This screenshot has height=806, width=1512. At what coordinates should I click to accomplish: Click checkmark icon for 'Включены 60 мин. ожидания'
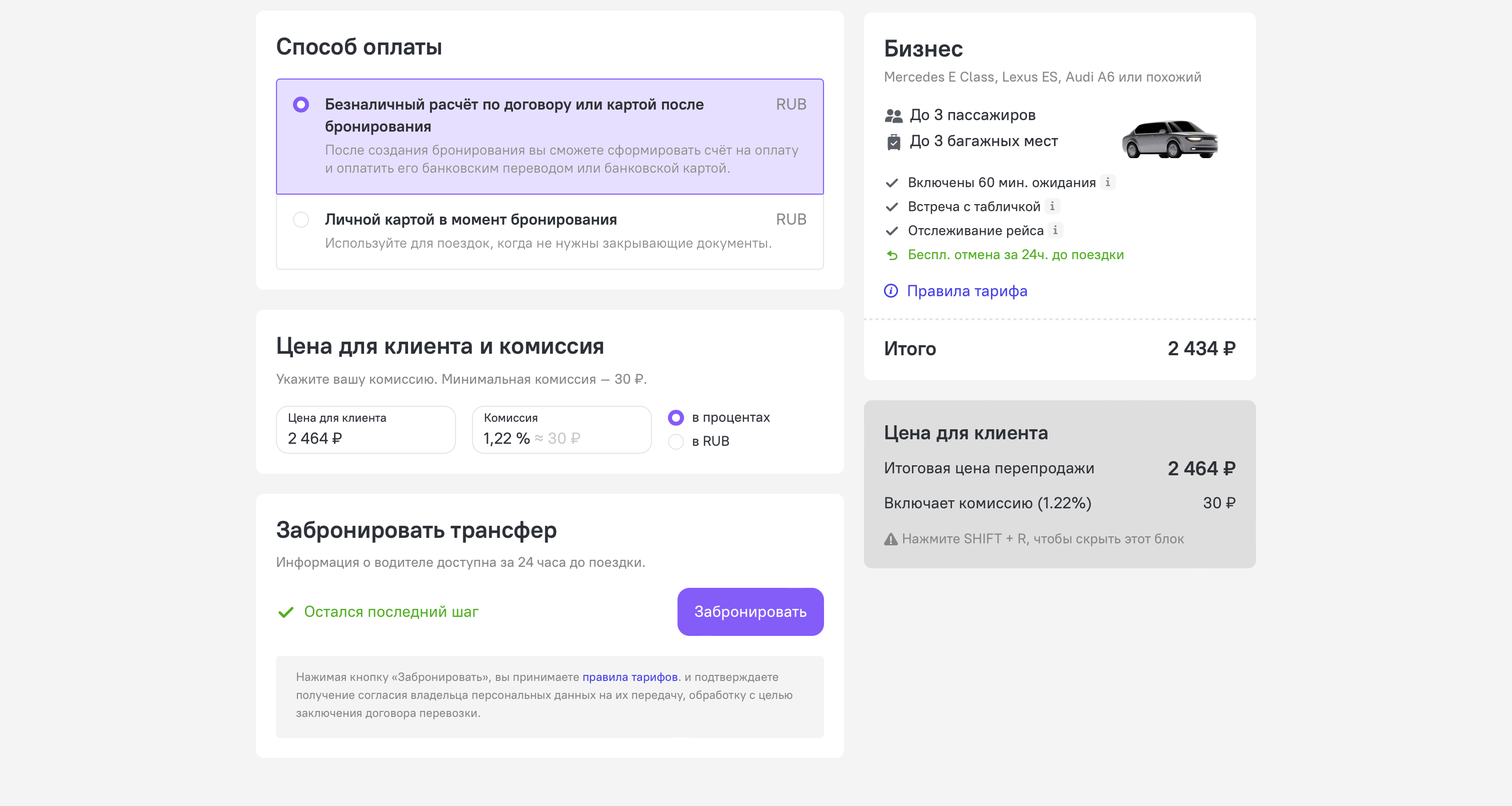pyautogui.click(x=891, y=183)
